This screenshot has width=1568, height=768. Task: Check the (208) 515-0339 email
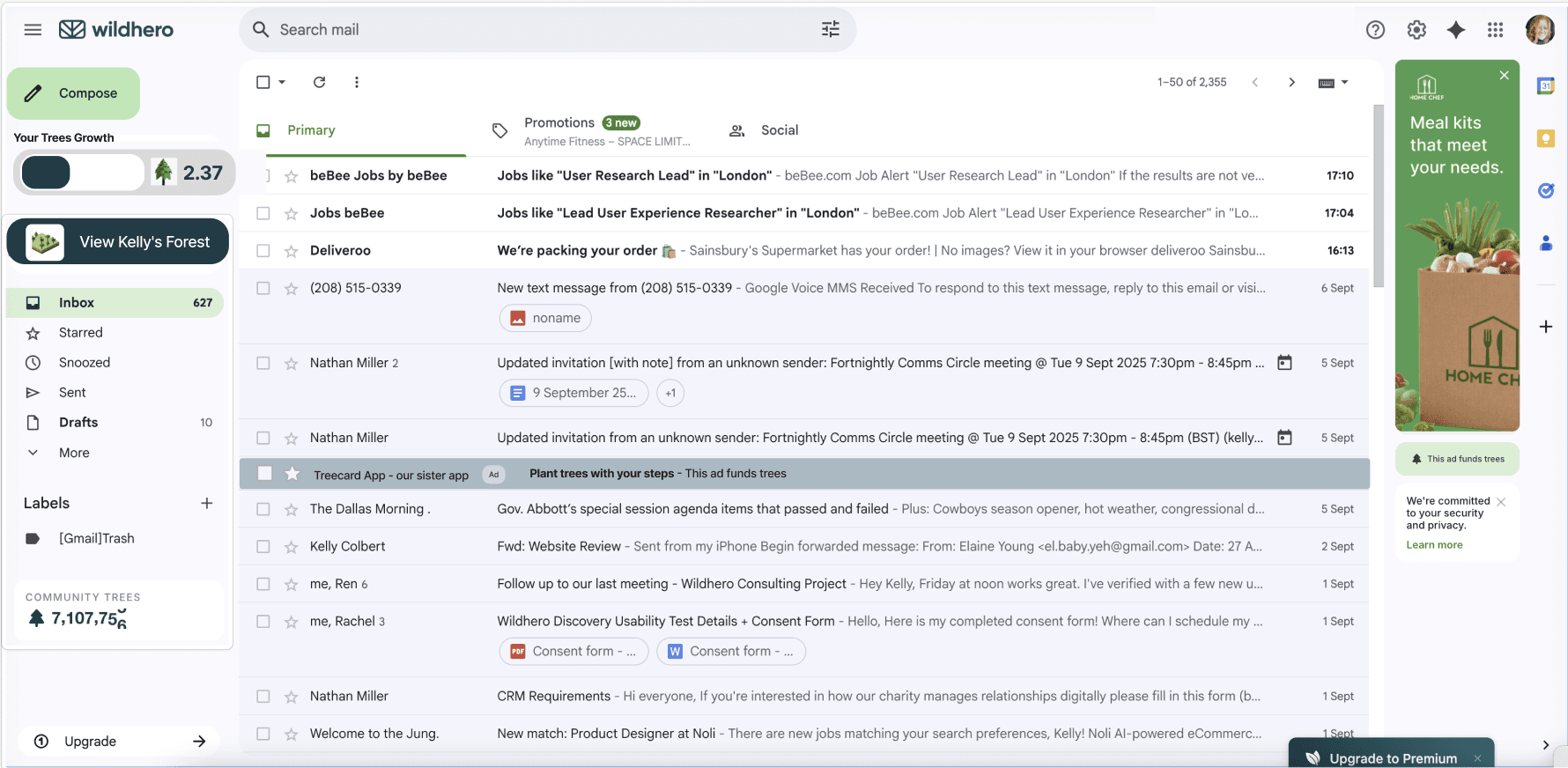tap(263, 288)
